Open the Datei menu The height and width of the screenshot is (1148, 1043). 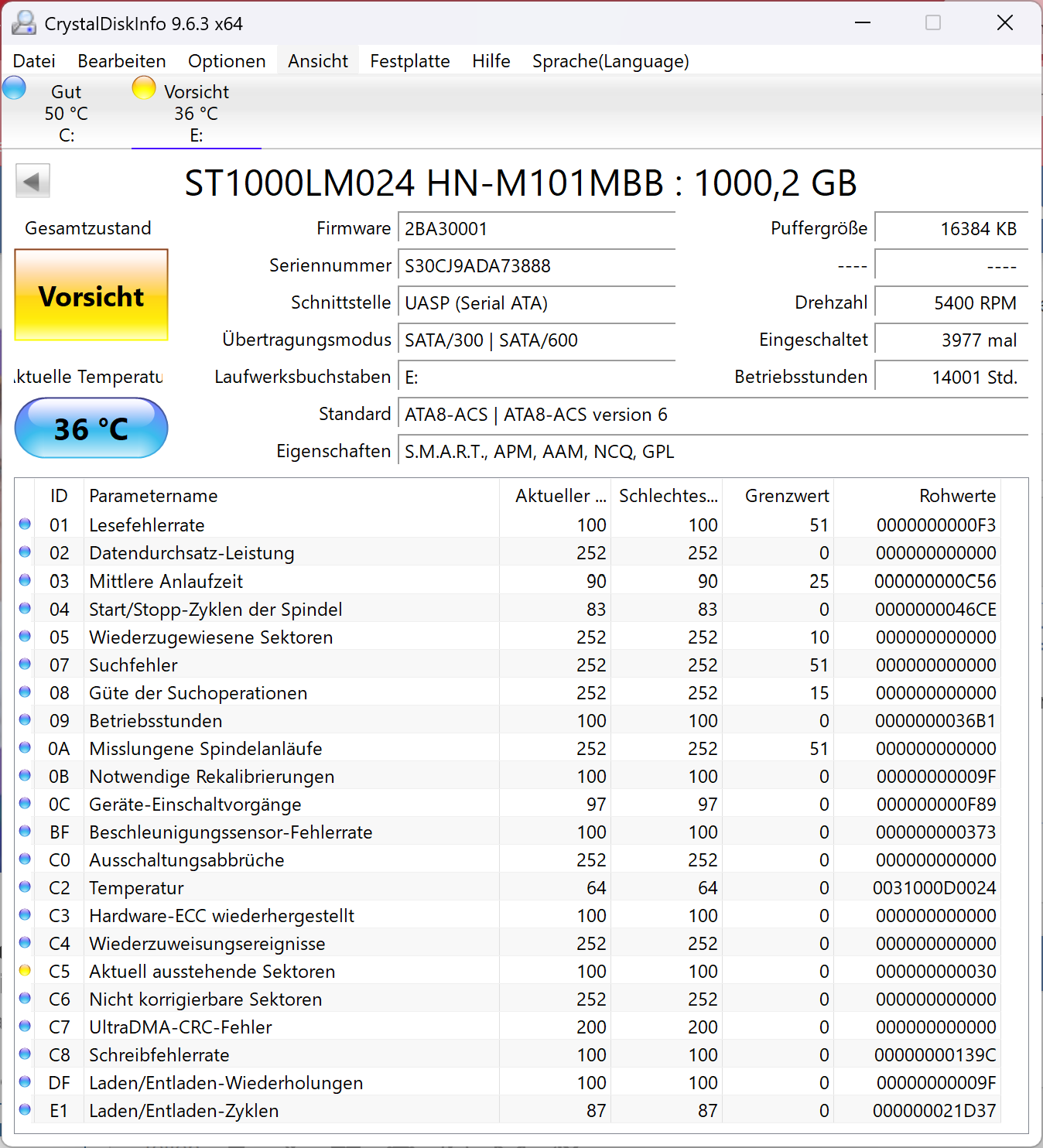point(34,61)
